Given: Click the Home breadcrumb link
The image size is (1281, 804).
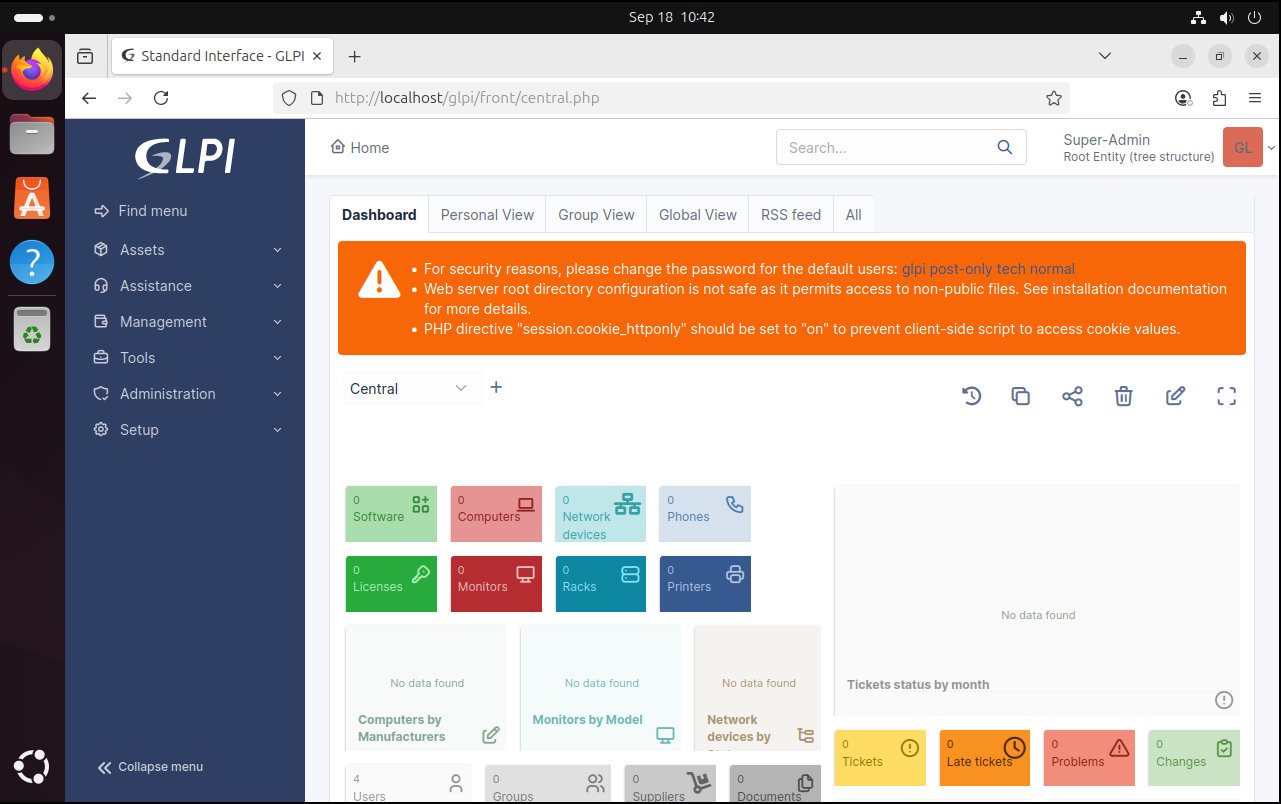Looking at the screenshot, I should tap(360, 148).
